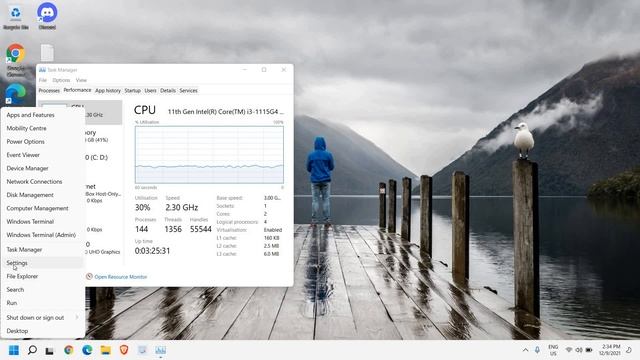Open the Options menu in Task Manager
Viewport: 640px width, 360px height.
click(x=61, y=80)
